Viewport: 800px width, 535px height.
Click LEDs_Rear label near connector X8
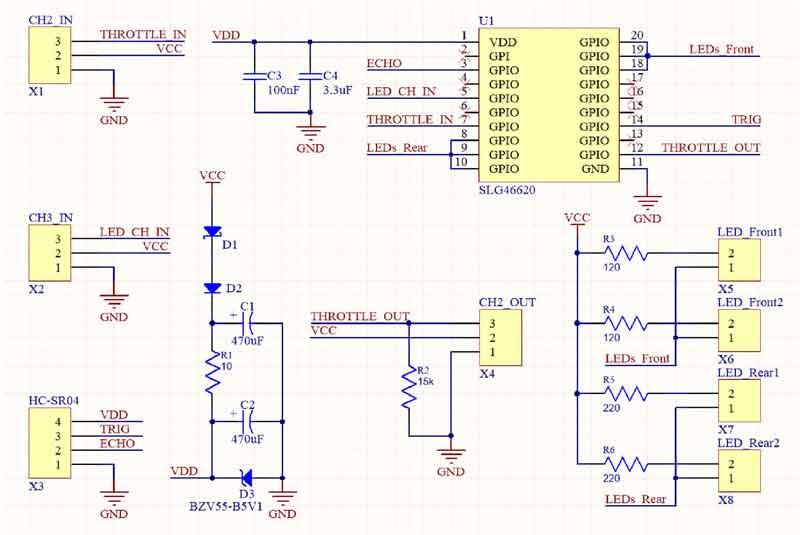coord(636,499)
